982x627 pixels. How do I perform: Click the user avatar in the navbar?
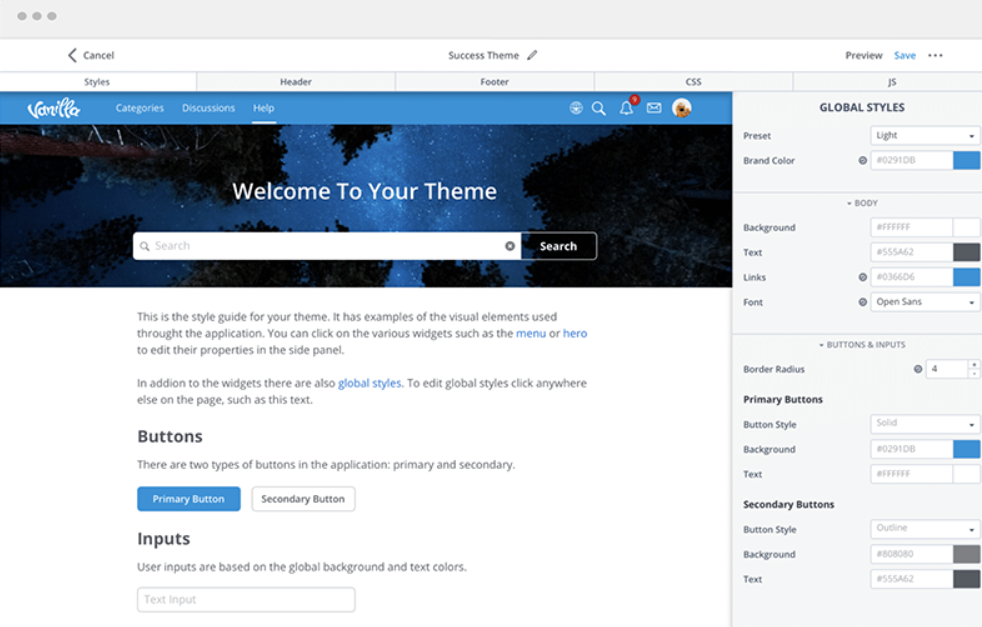[682, 107]
